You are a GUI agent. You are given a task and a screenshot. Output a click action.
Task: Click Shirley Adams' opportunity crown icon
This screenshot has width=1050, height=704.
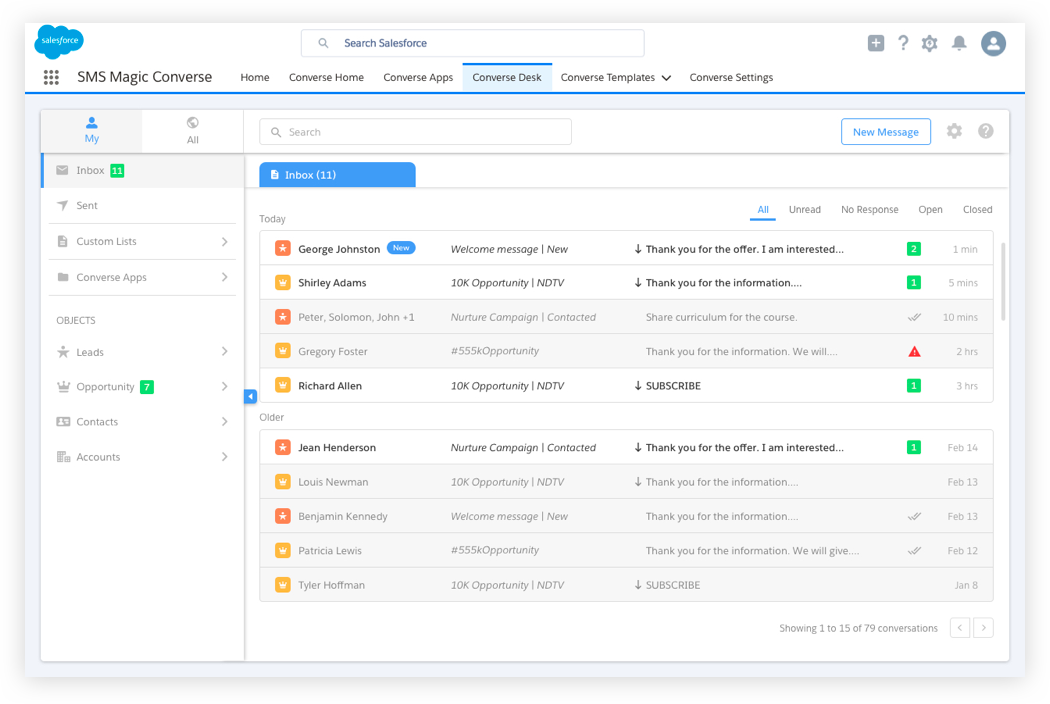(283, 283)
